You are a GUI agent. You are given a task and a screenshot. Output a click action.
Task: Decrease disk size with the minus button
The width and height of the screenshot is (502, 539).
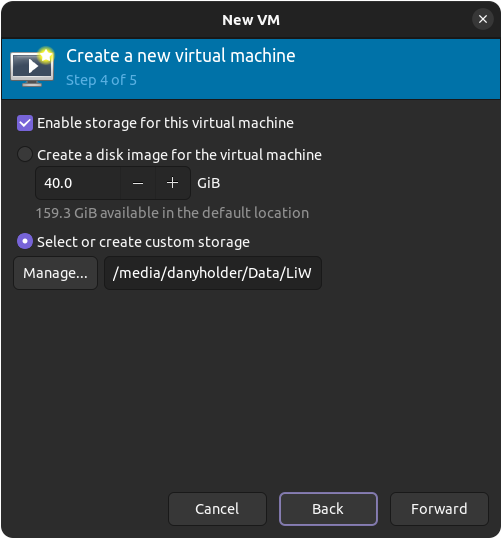(x=138, y=183)
